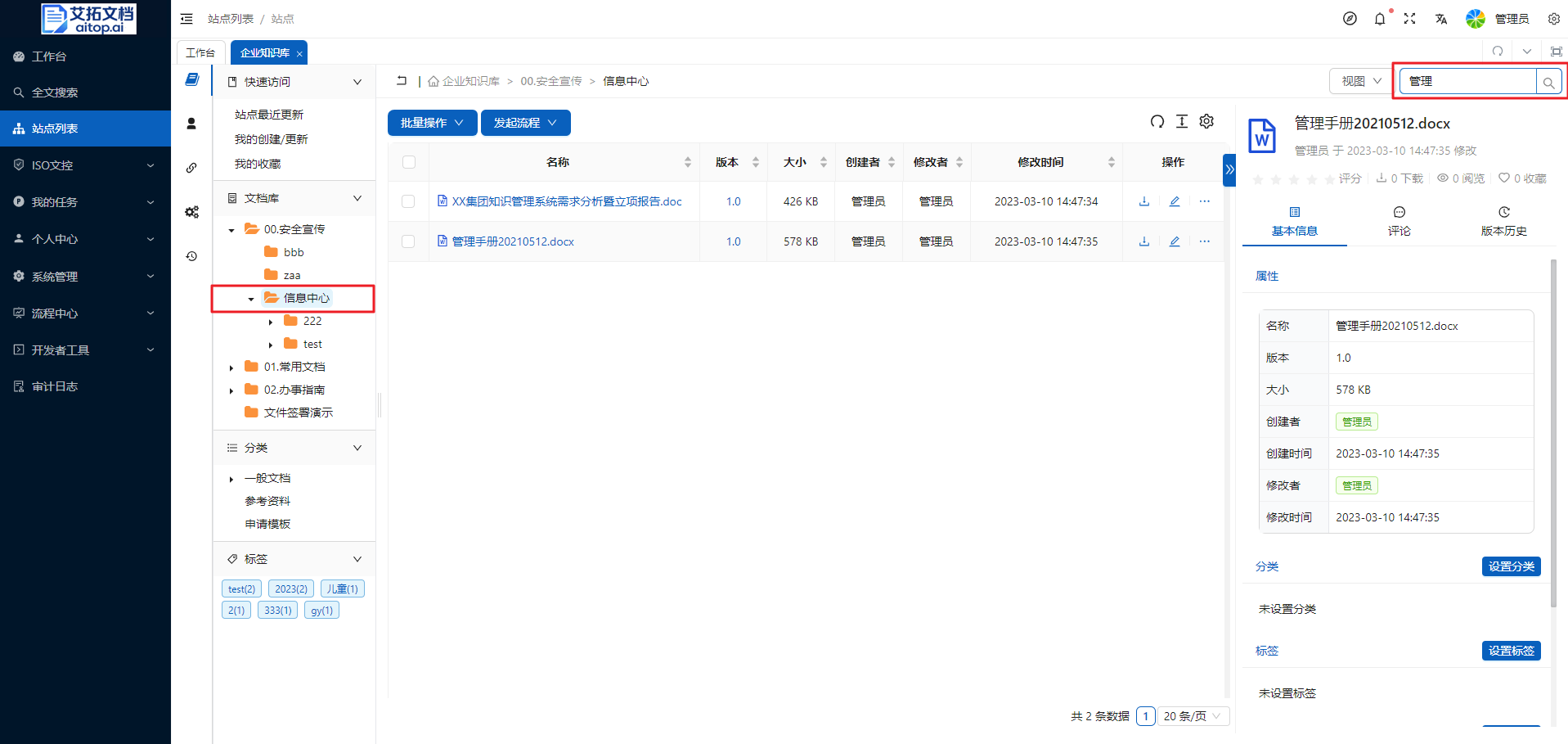1568x744 pixels.
Task: Check the box for XX集团知识管理系统需求分析 document
Action: tap(408, 201)
